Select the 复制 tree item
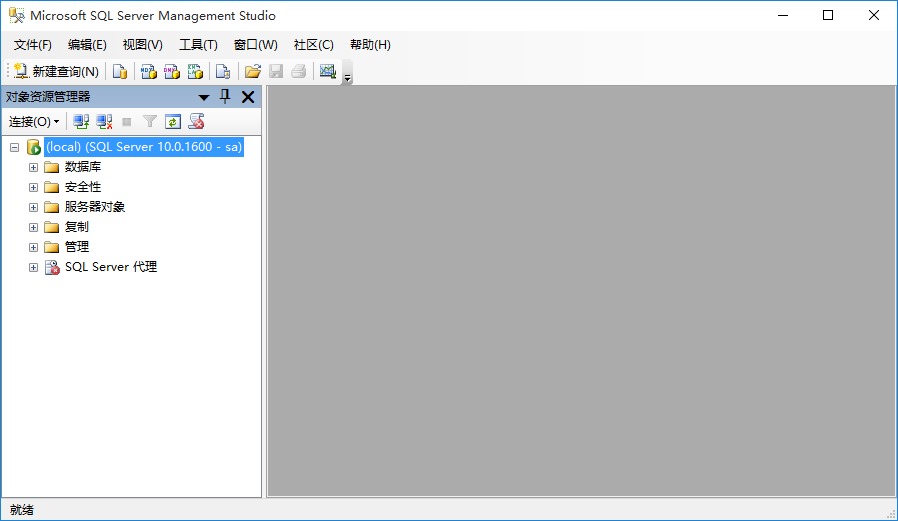898x521 pixels. click(77, 227)
